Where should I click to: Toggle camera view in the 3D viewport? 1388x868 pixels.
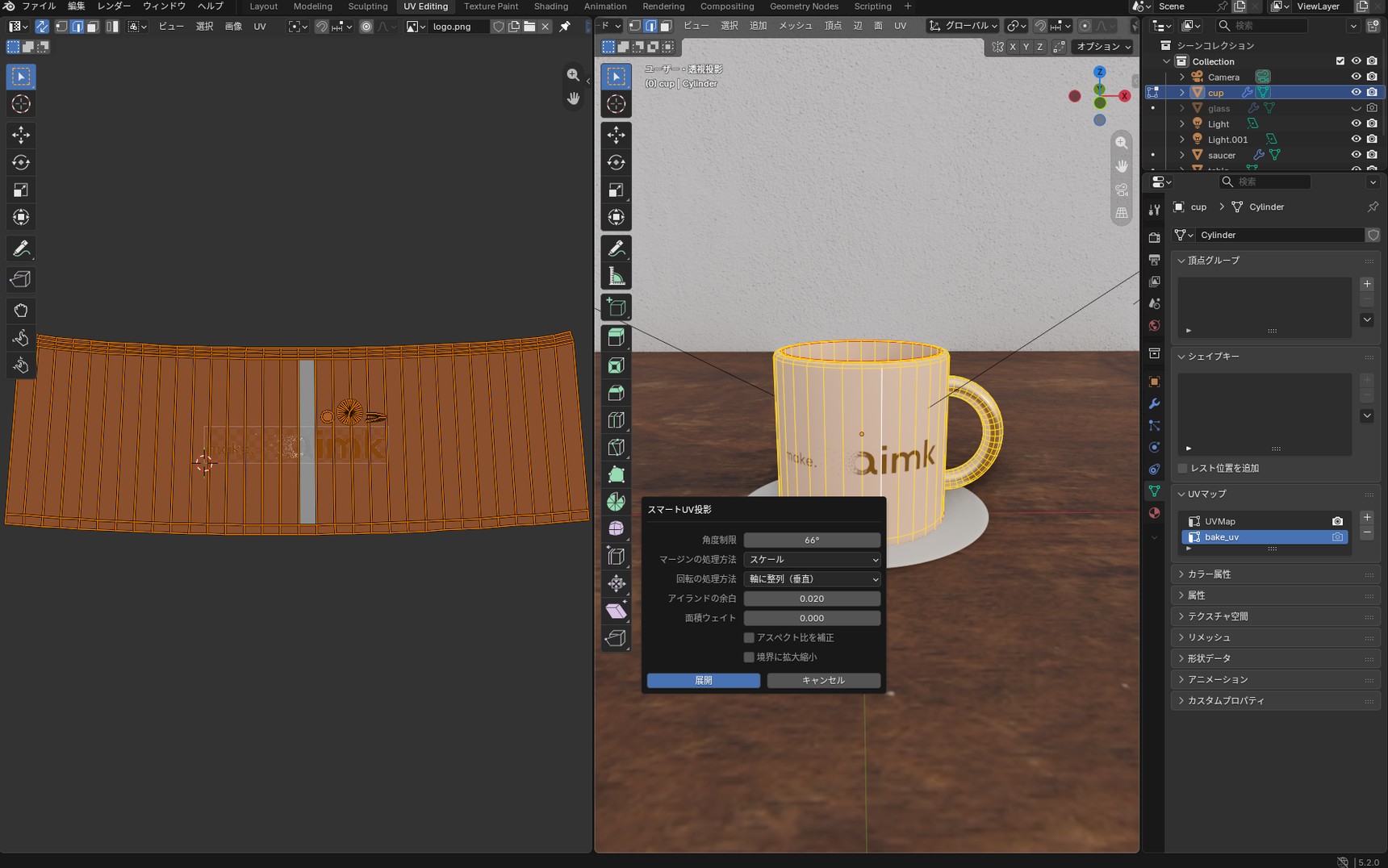click(x=1122, y=190)
